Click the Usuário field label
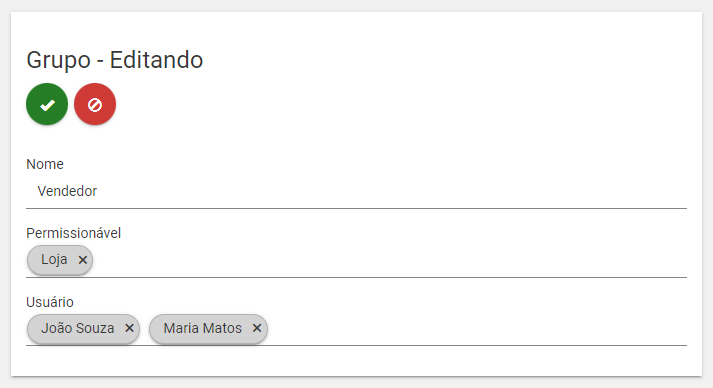This screenshot has height=388, width=713. pyautogui.click(x=50, y=302)
